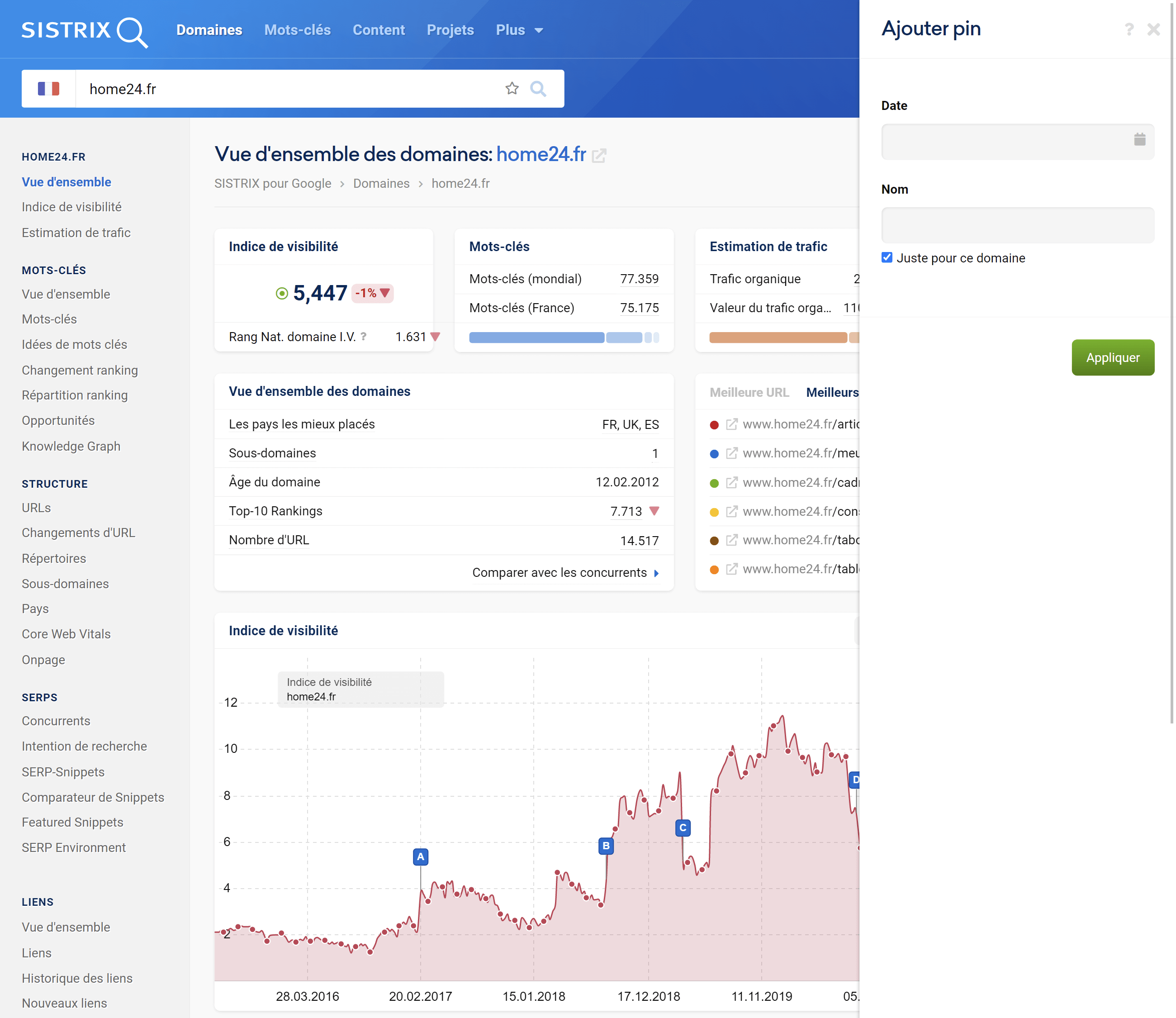Click into the Date input field

[1018, 142]
